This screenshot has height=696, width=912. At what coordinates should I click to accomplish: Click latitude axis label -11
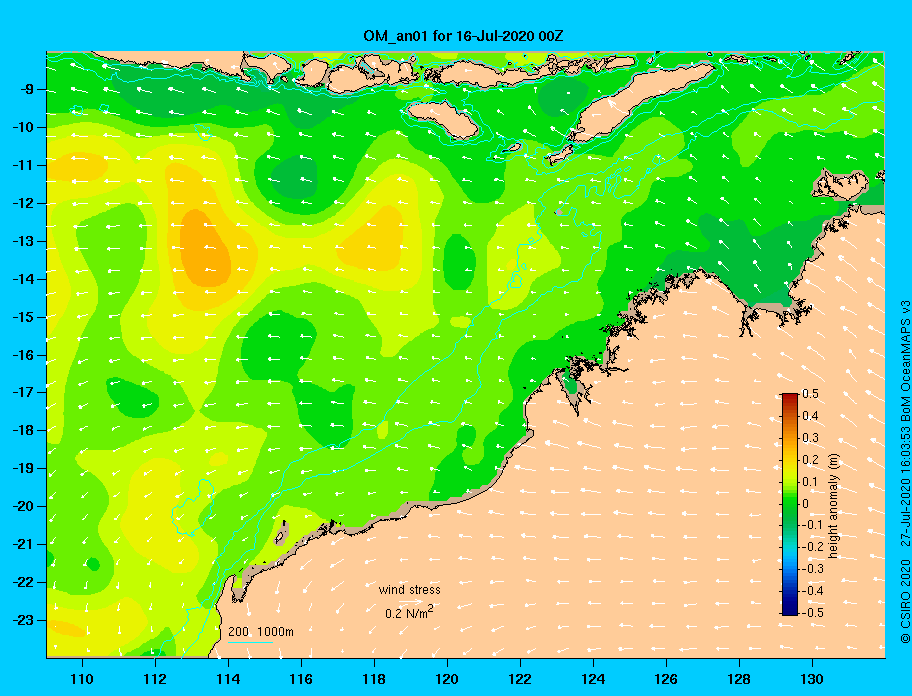24,165
